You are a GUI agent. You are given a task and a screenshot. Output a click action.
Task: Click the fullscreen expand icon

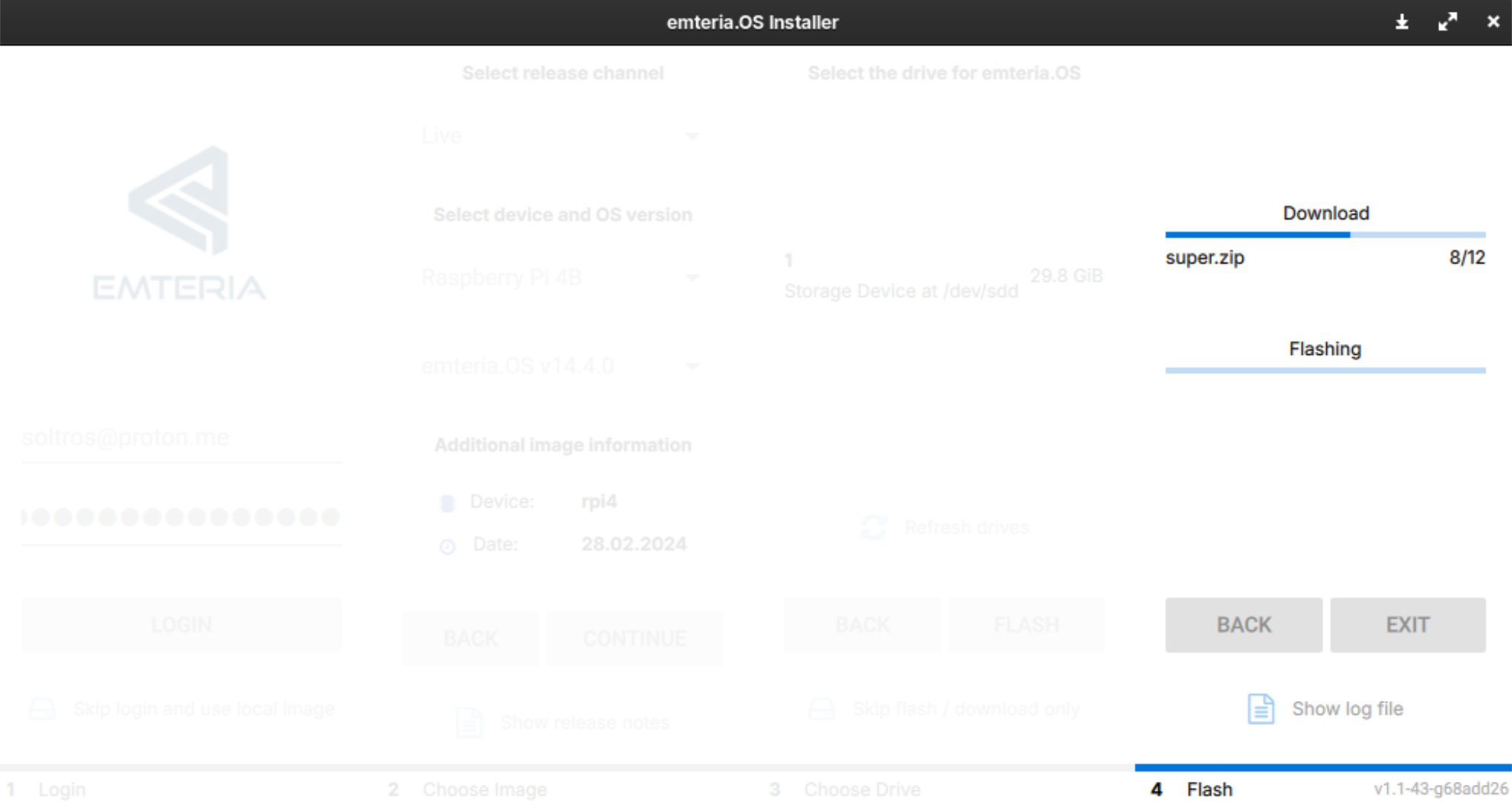click(1447, 22)
